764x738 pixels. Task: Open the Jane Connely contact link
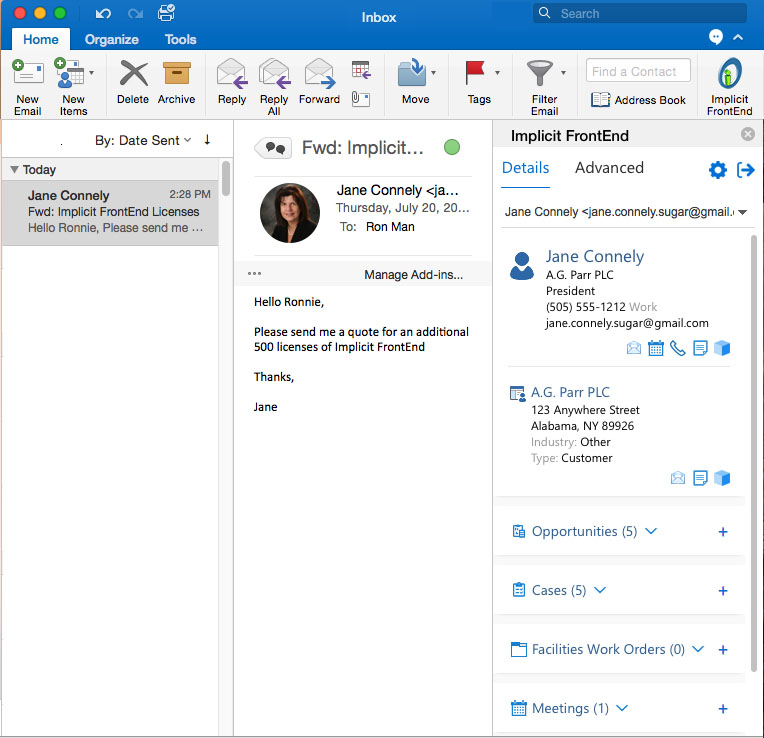[x=594, y=257]
